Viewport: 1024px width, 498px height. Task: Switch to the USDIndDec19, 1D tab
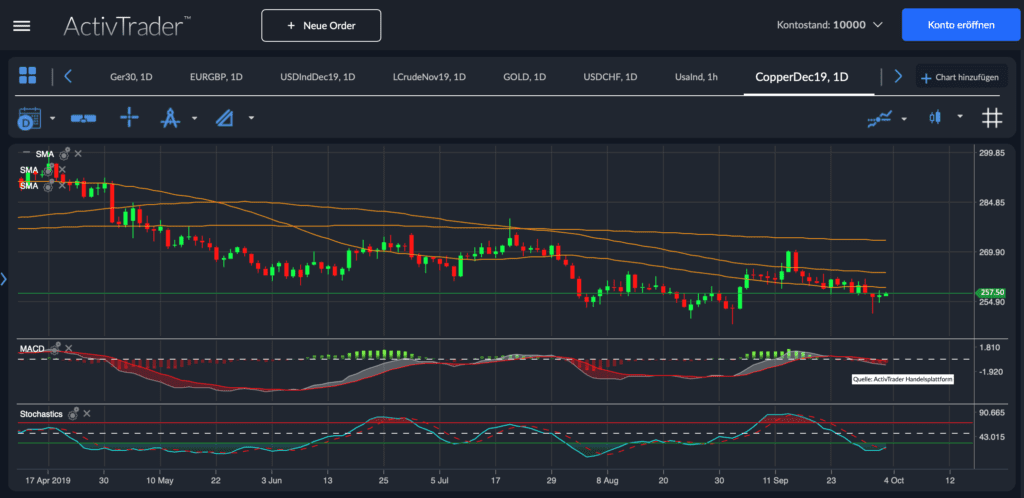317,77
